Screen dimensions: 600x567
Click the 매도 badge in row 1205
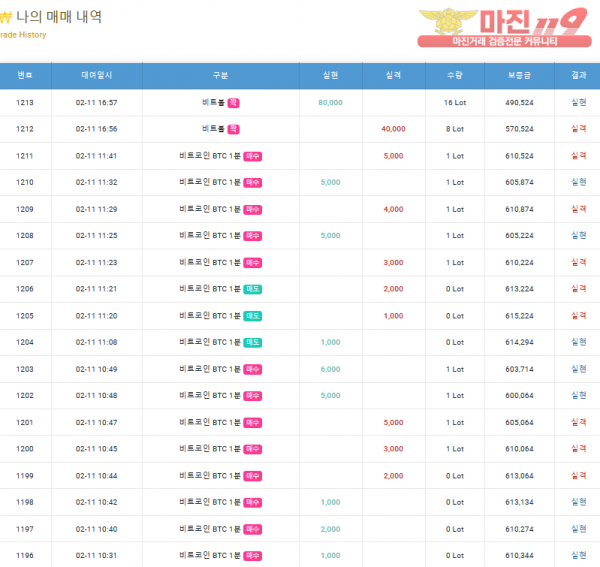(253, 315)
